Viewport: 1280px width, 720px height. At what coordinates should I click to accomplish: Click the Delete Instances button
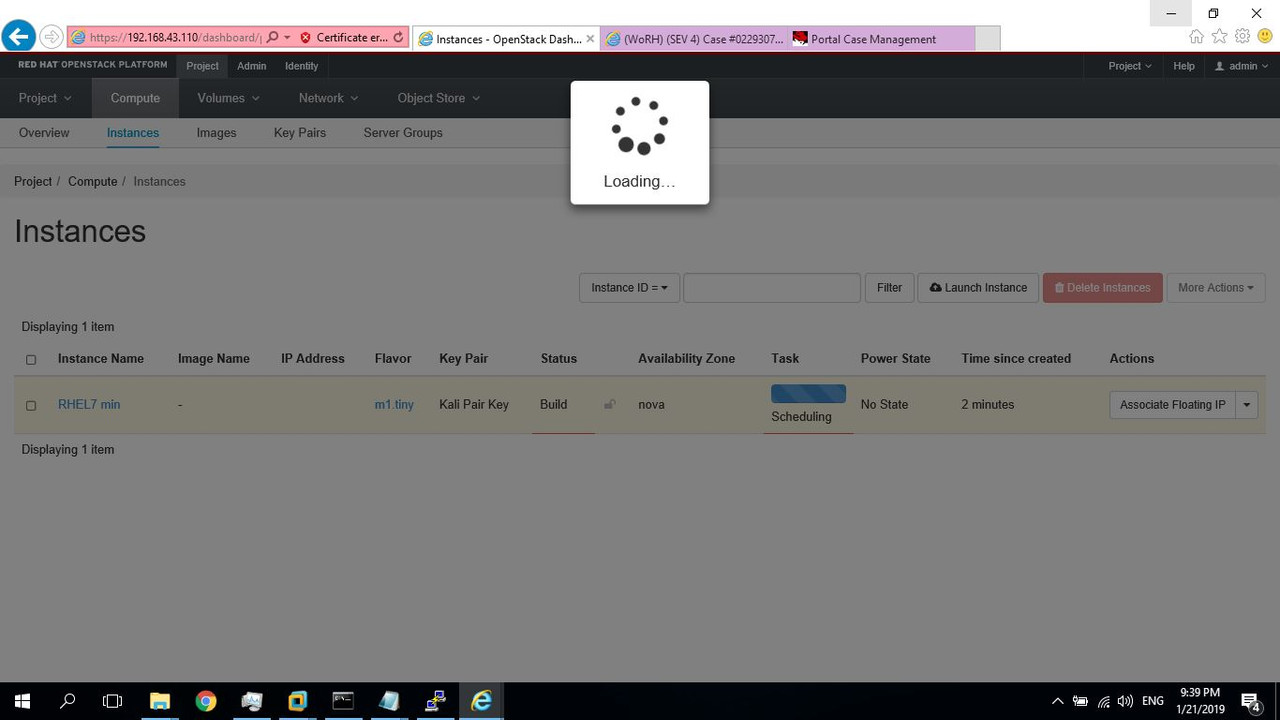[1102, 288]
